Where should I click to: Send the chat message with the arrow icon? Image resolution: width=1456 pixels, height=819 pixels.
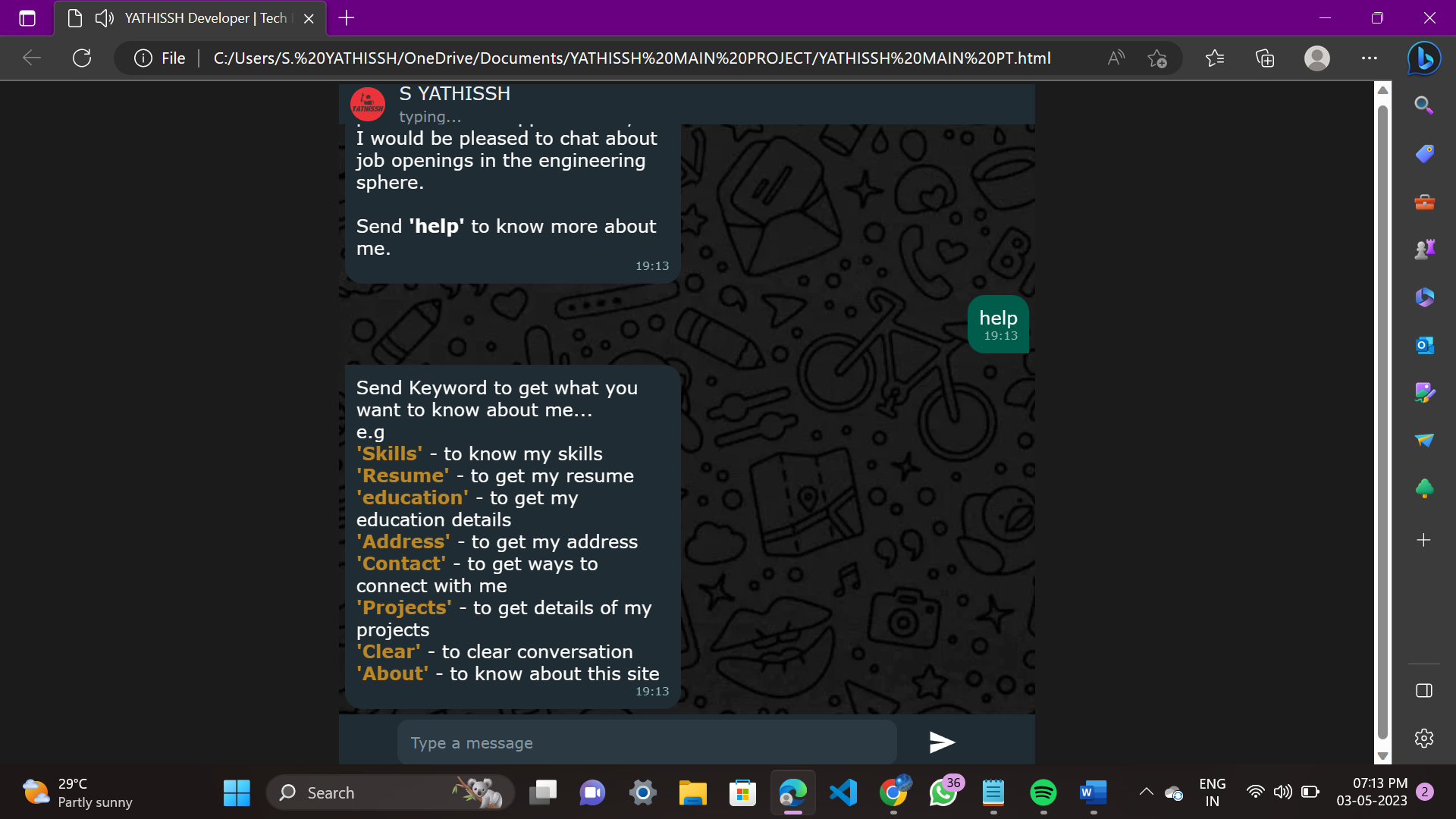[x=942, y=742]
